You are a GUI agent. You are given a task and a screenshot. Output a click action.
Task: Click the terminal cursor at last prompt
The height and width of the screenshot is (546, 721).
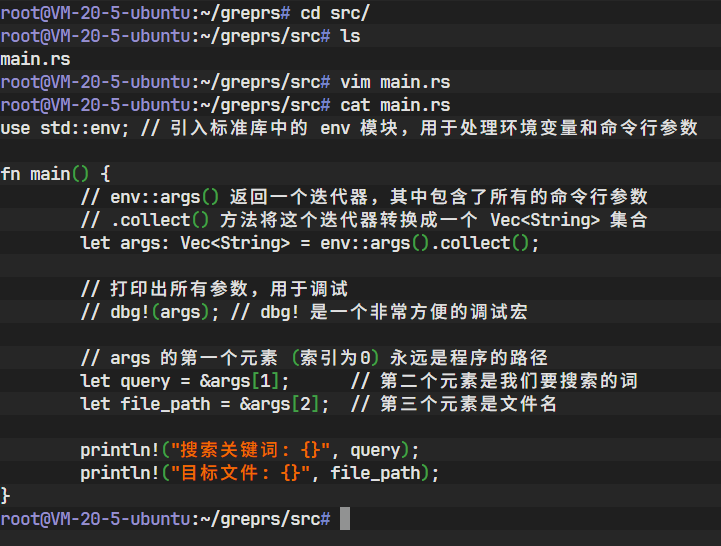click(345, 518)
